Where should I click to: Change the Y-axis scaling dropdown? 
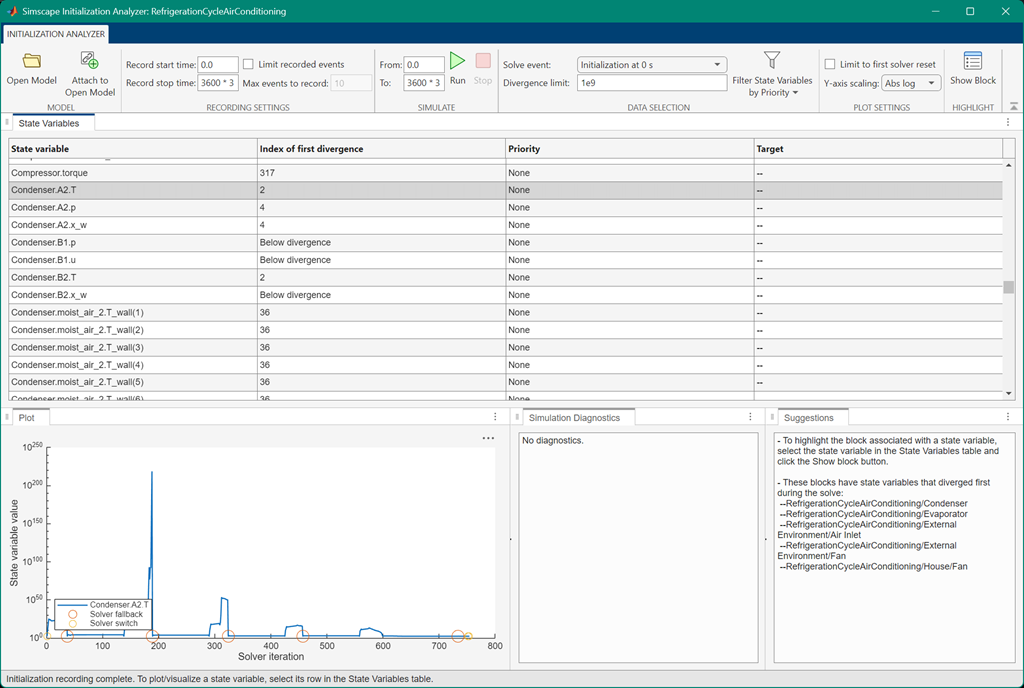point(911,83)
